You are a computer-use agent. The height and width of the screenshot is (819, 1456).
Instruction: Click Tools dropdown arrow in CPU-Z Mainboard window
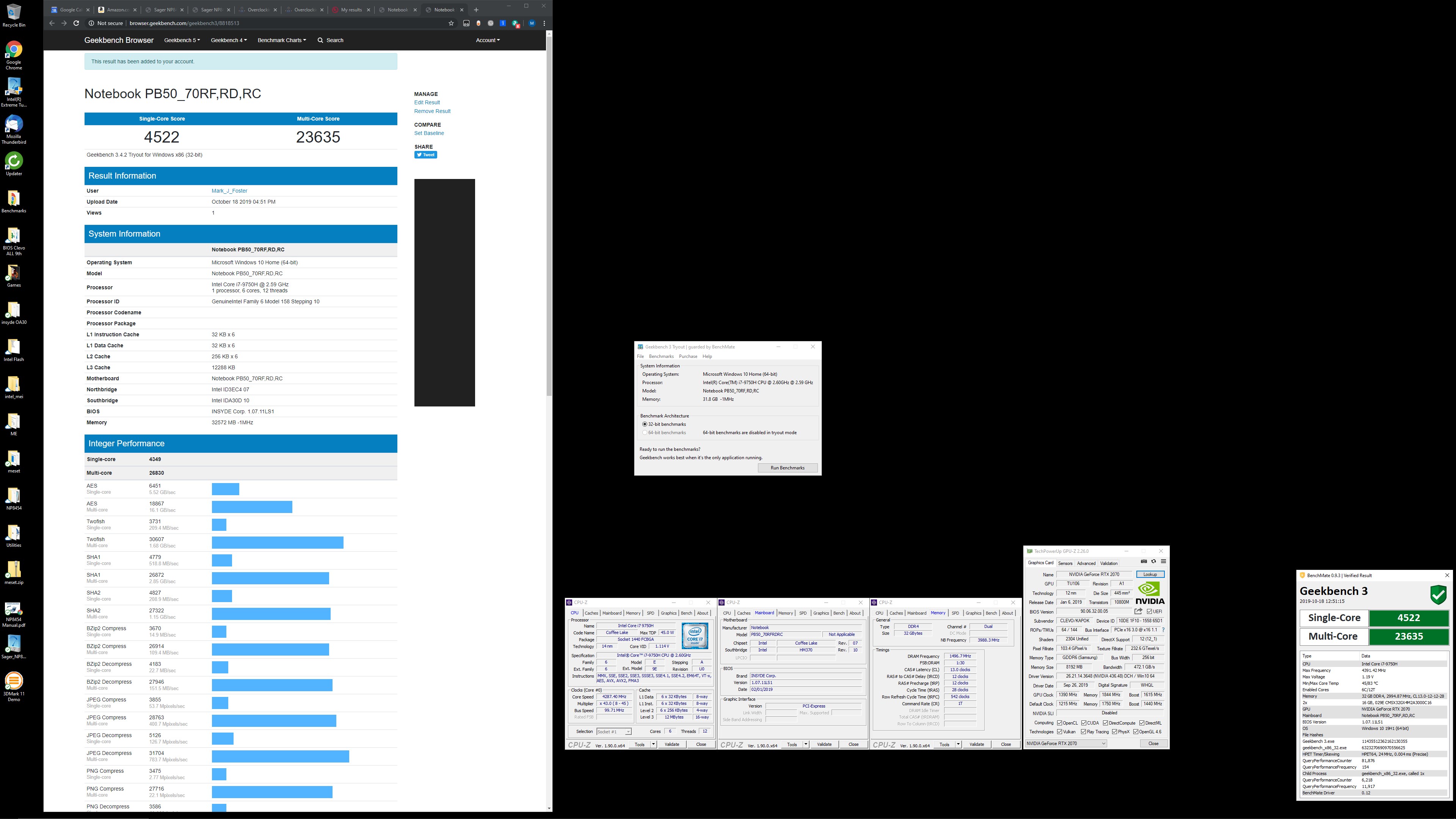[806, 744]
